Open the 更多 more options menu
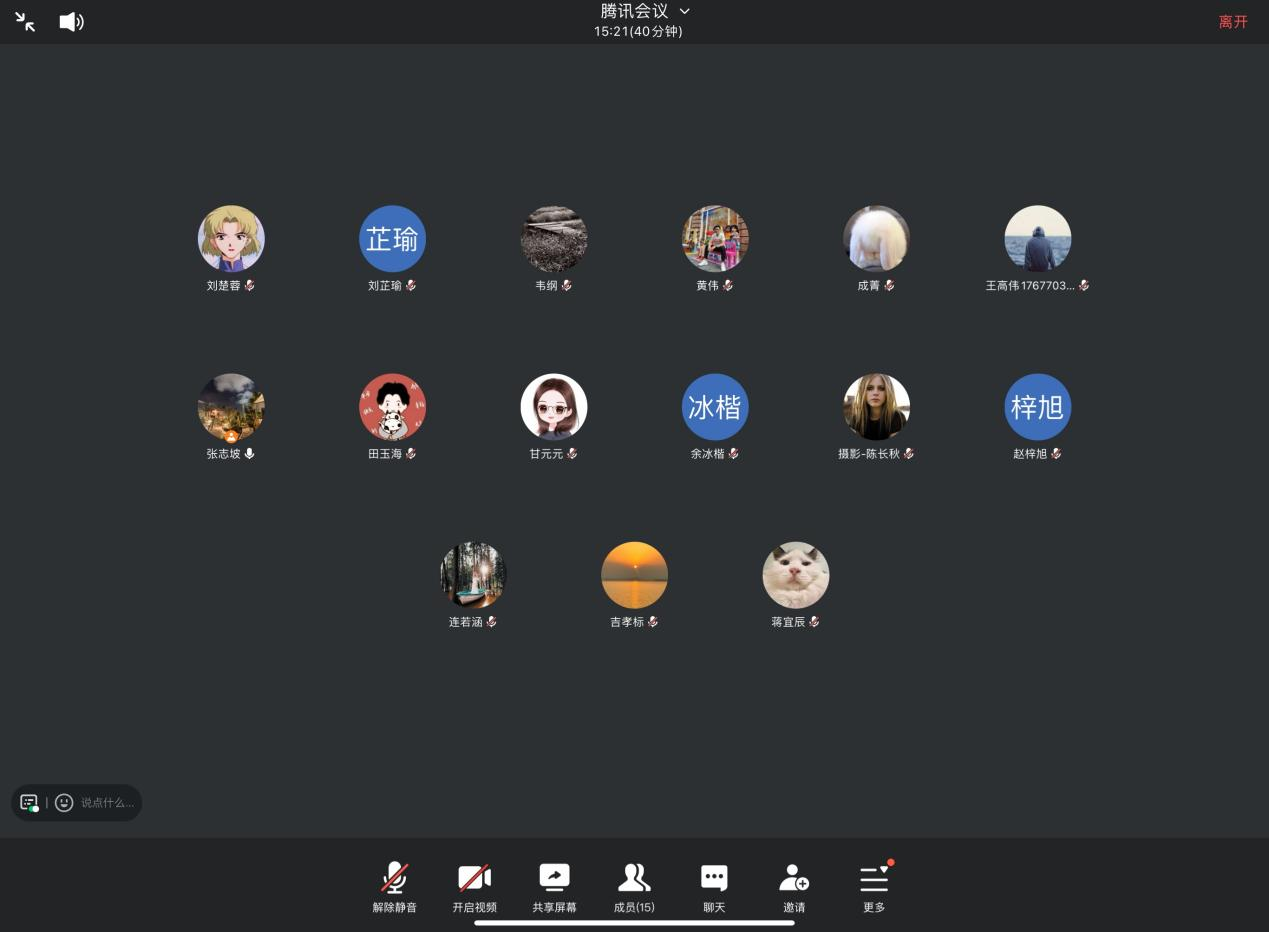 (874, 887)
